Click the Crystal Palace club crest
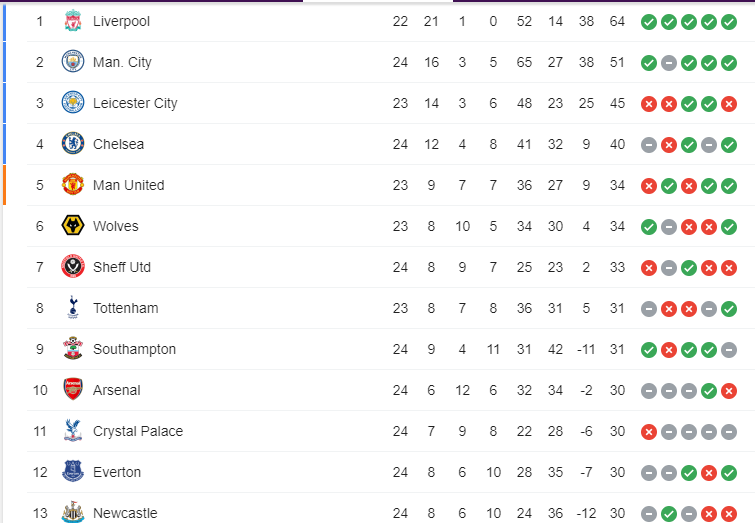 (x=72, y=431)
